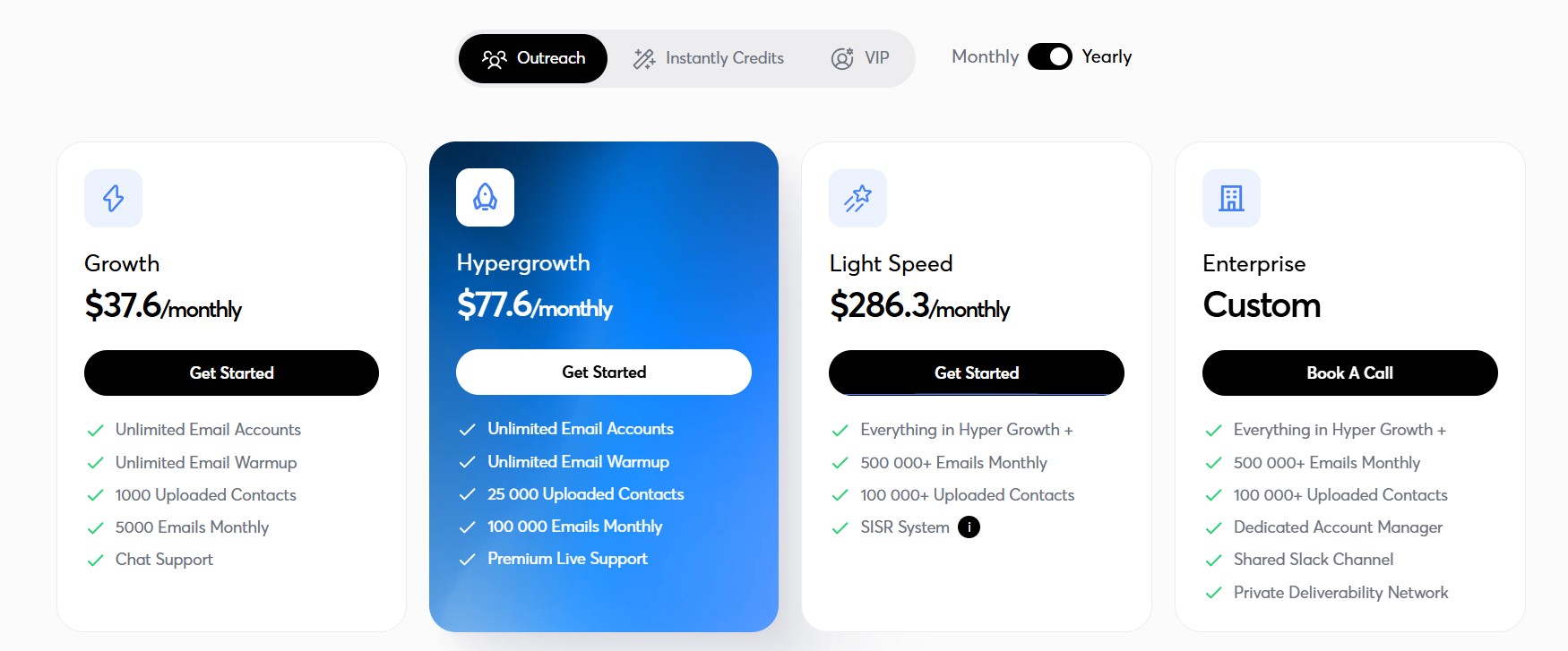Click the lightning bolt icon on Growth plan

(113, 198)
